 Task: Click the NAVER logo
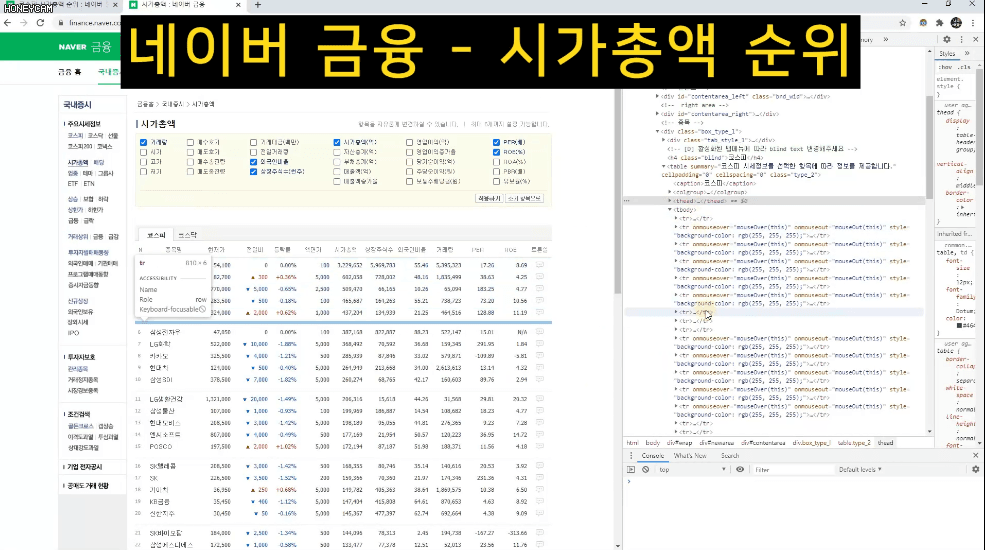[72, 47]
